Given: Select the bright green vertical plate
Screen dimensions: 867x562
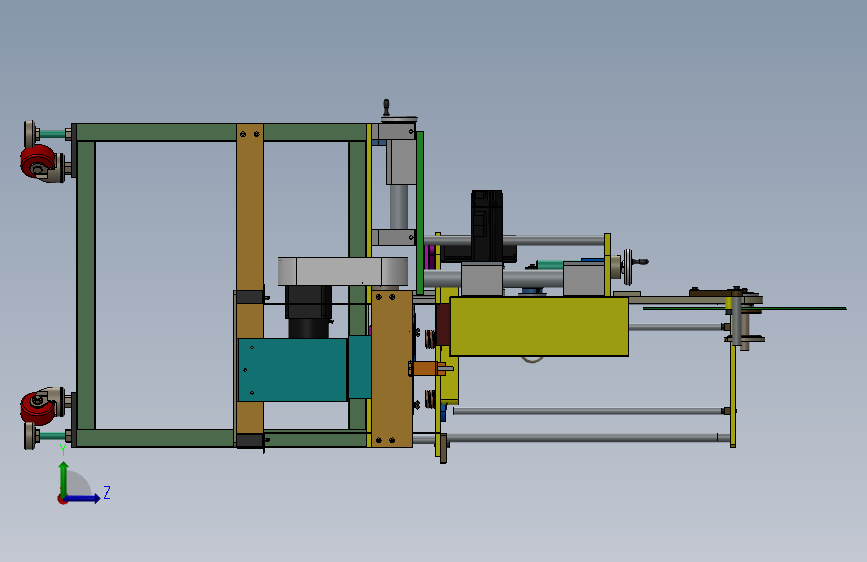Looking at the screenshot, I should [420, 213].
